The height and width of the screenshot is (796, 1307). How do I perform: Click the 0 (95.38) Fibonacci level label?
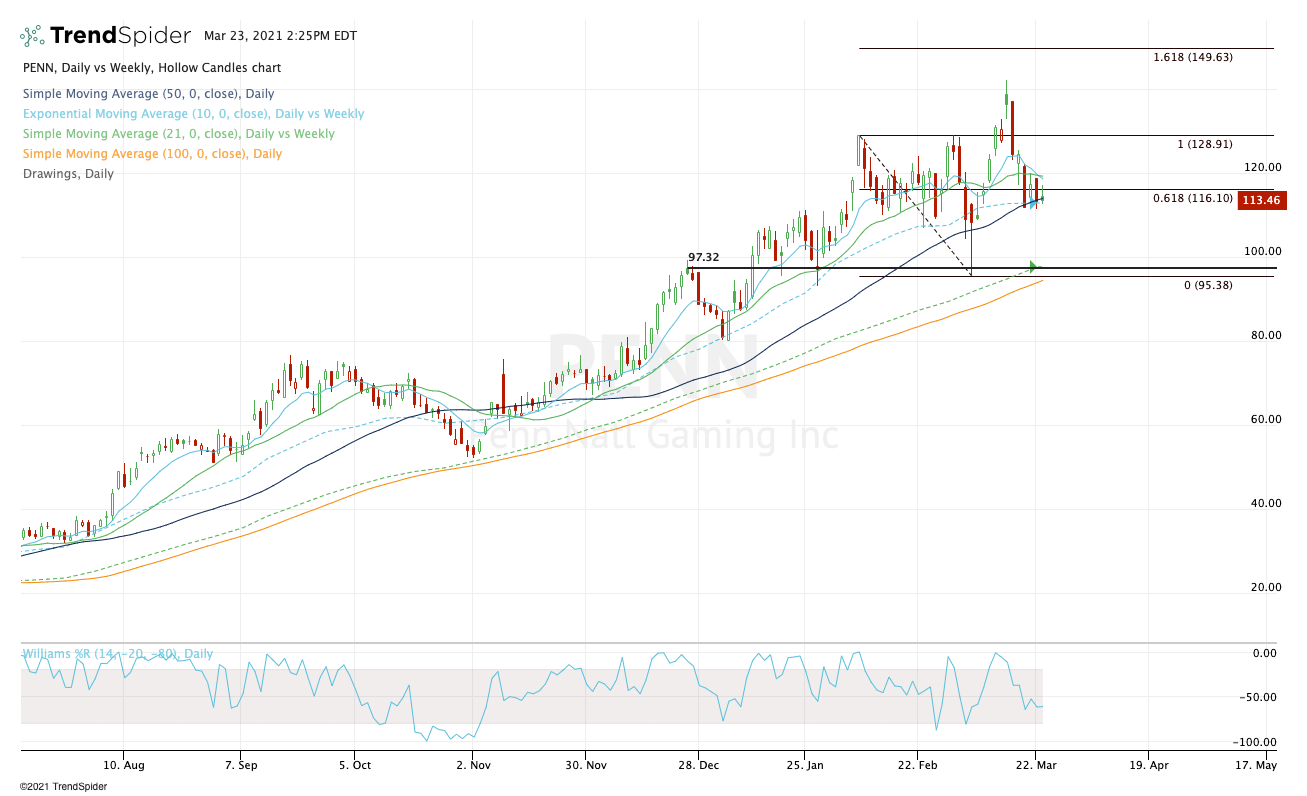click(x=1209, y=286)
